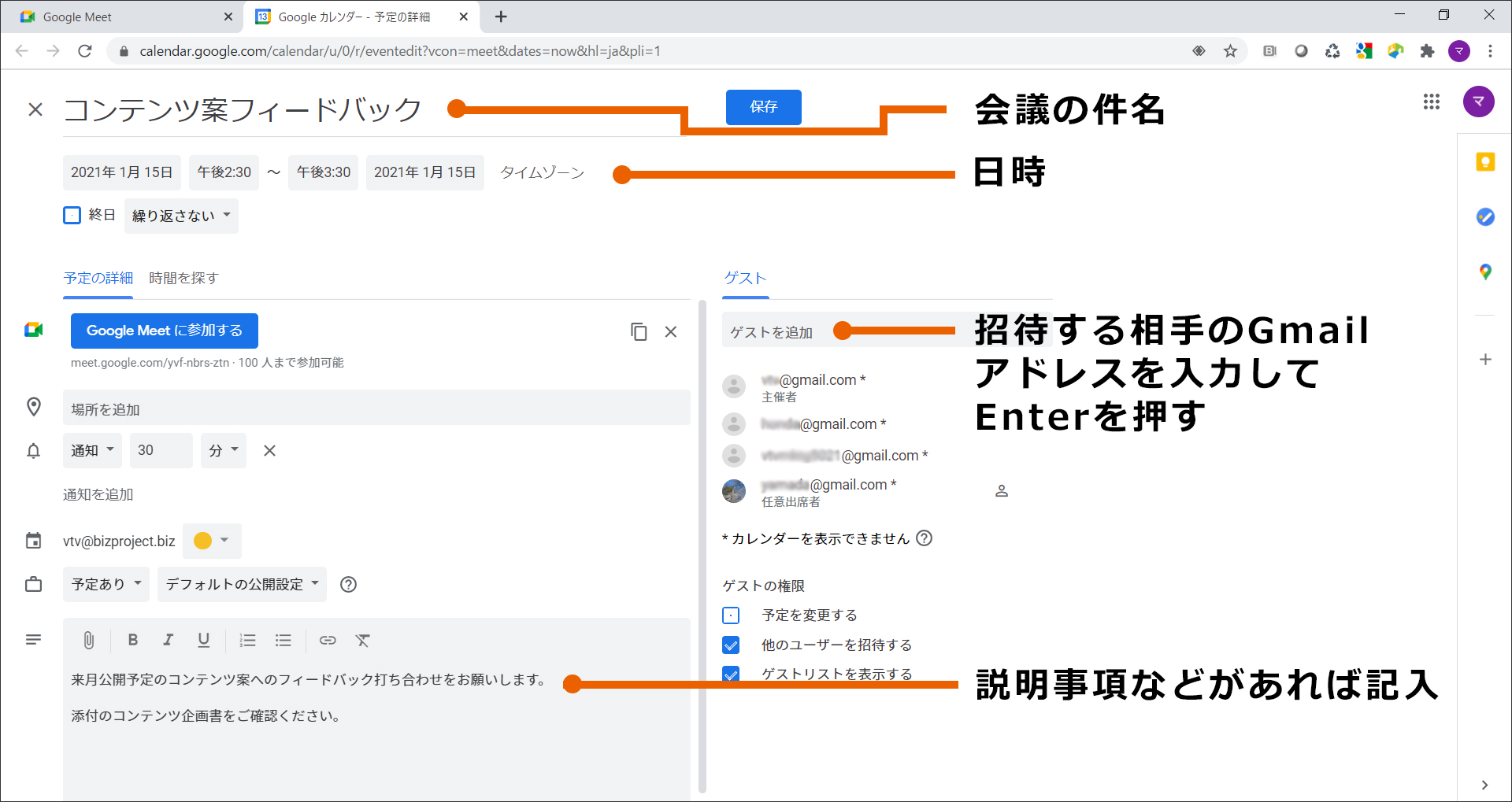Open a new browser tab

501,17
